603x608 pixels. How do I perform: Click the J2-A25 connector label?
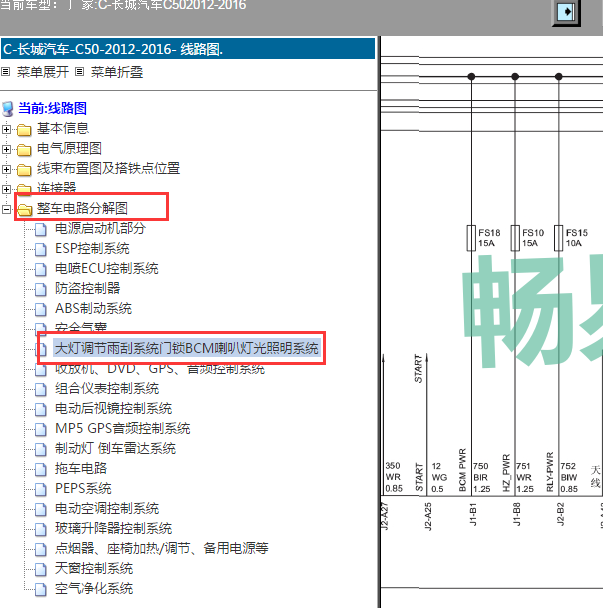click(x=428, y=516)
